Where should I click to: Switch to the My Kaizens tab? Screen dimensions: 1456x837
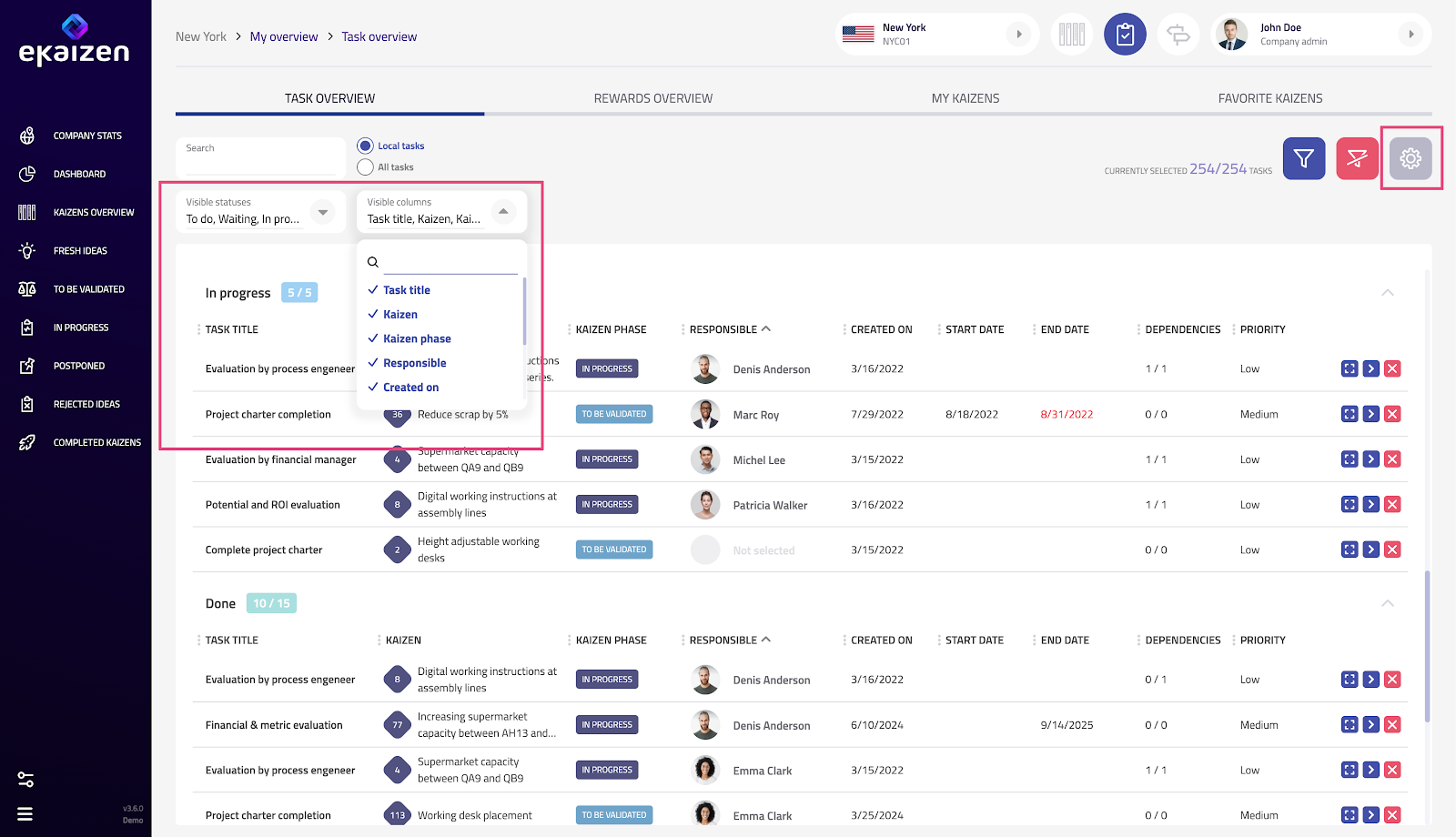(x=966, y=98)
